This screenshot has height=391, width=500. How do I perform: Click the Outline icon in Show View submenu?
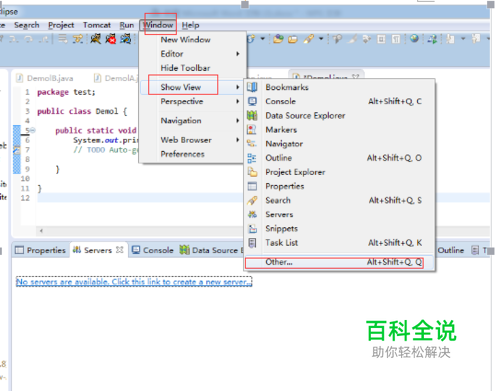[252, 158]
